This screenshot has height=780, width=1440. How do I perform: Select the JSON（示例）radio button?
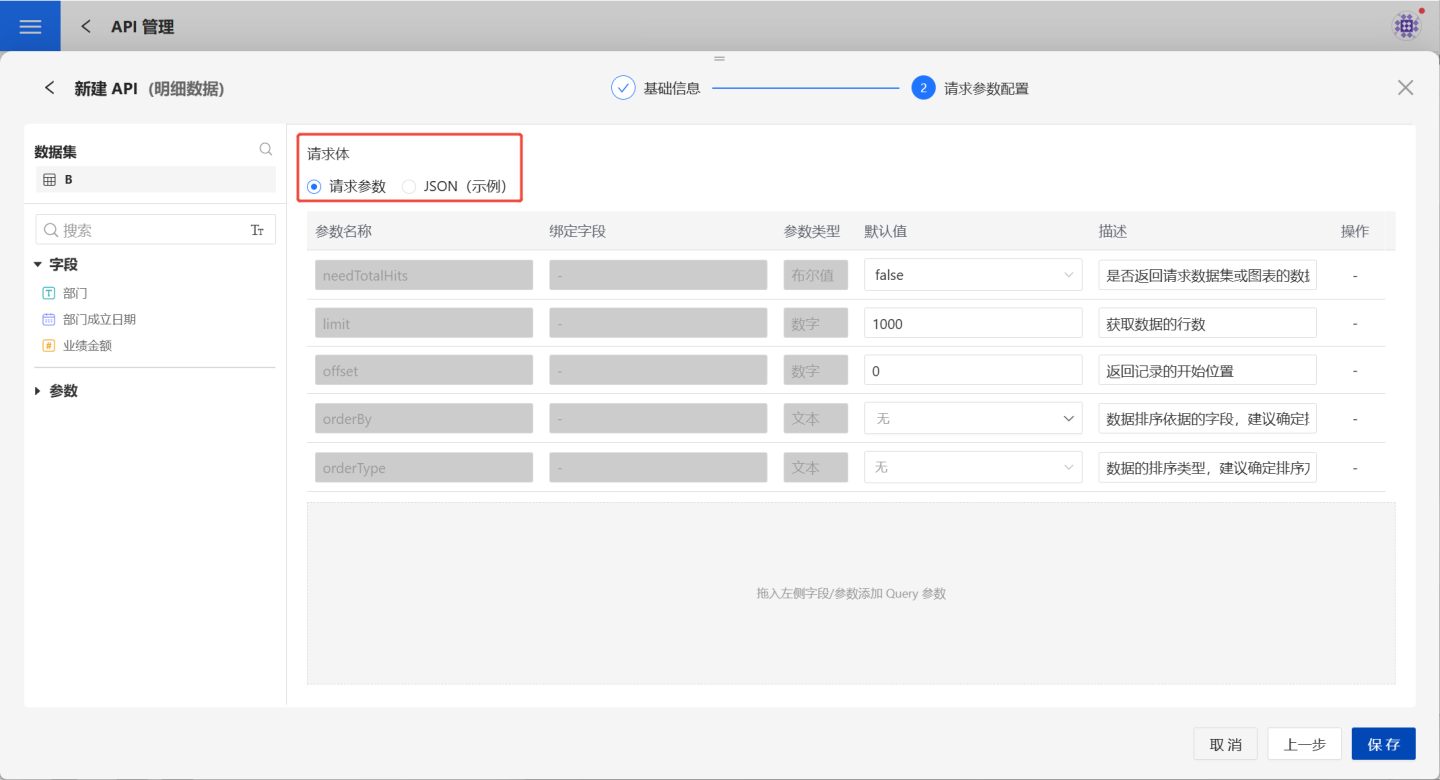click(x=408, y=186)
